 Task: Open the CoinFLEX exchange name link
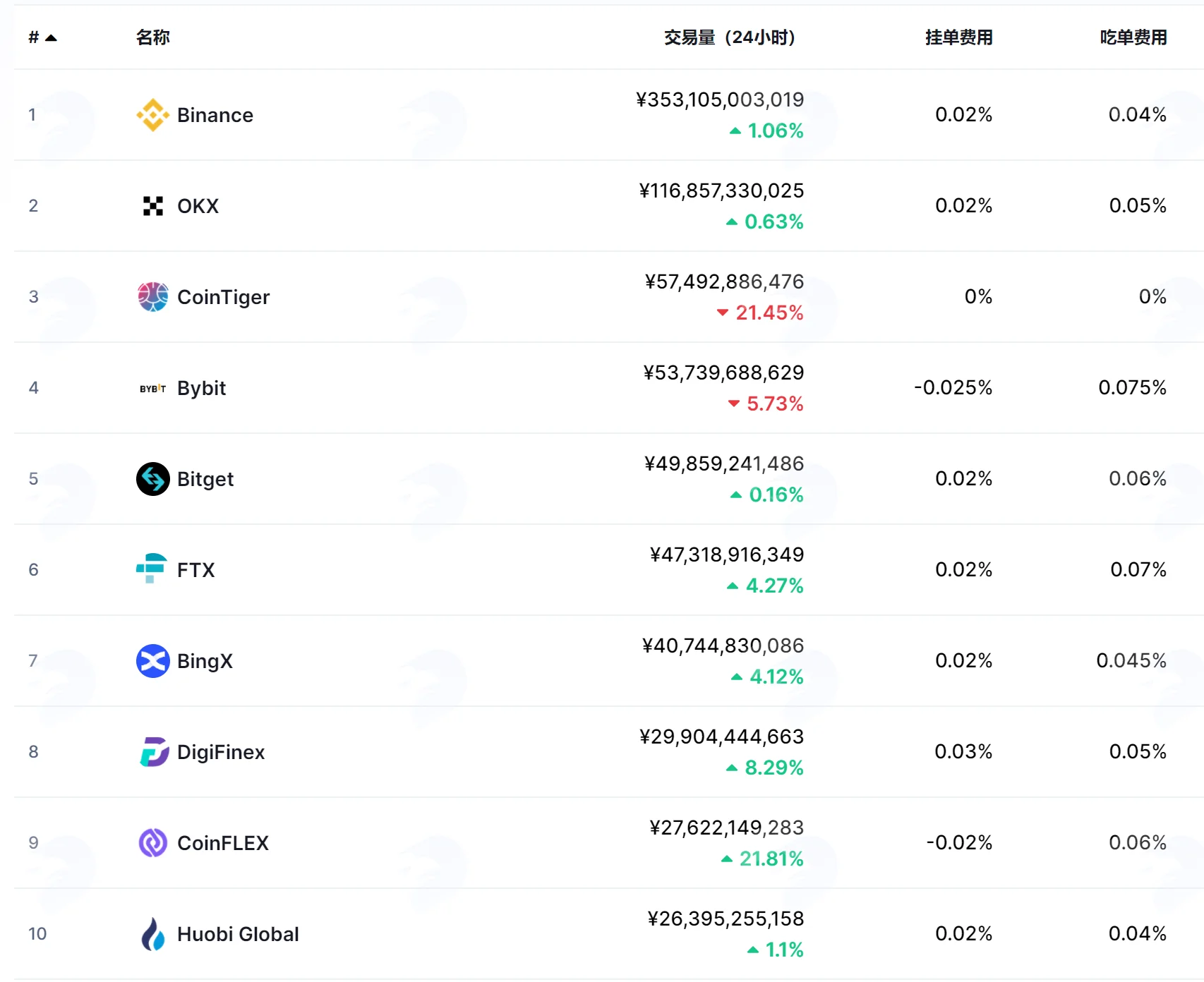(x=223, y=843)
